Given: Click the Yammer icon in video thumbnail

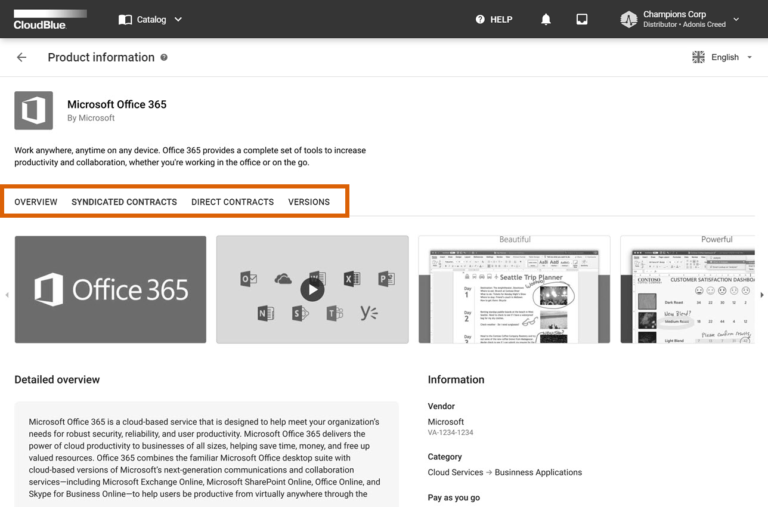Looking at the screenshot, I should (x=369, y=313).
